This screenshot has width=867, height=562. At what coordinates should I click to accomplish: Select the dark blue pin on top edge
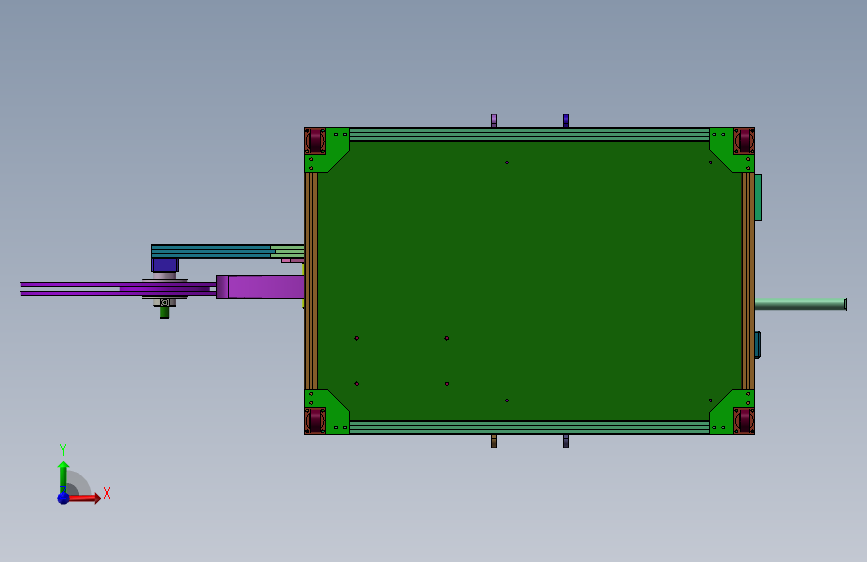tap(566, 121)
